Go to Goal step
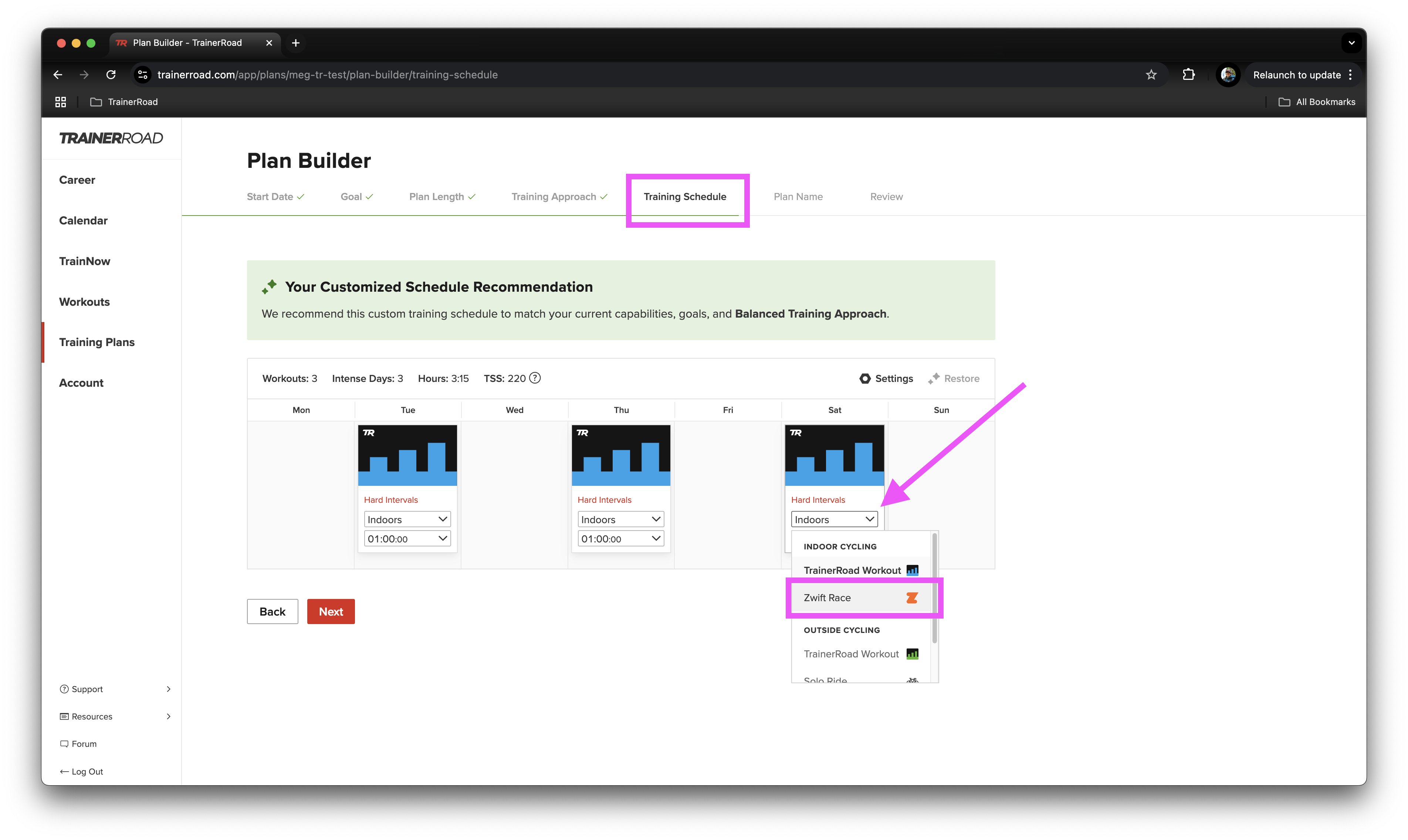1408x840 pixels. (x=356, y=196)
